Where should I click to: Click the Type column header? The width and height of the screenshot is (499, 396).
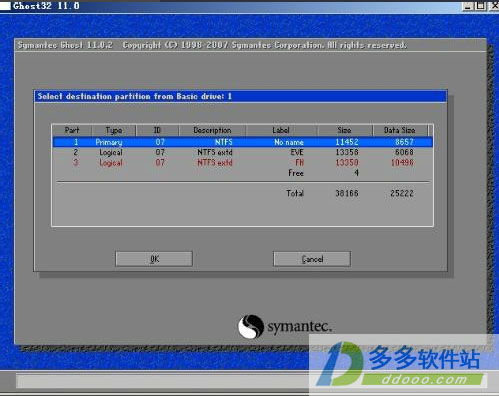tap(114, 130)
